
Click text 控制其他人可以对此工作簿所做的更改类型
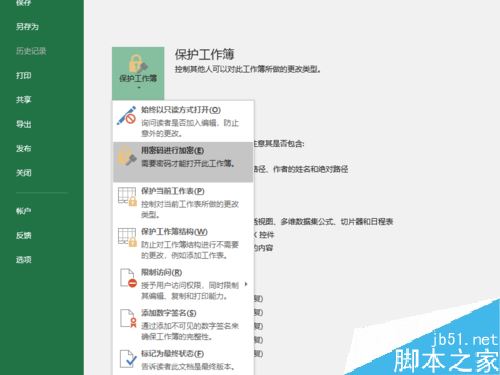248,69
